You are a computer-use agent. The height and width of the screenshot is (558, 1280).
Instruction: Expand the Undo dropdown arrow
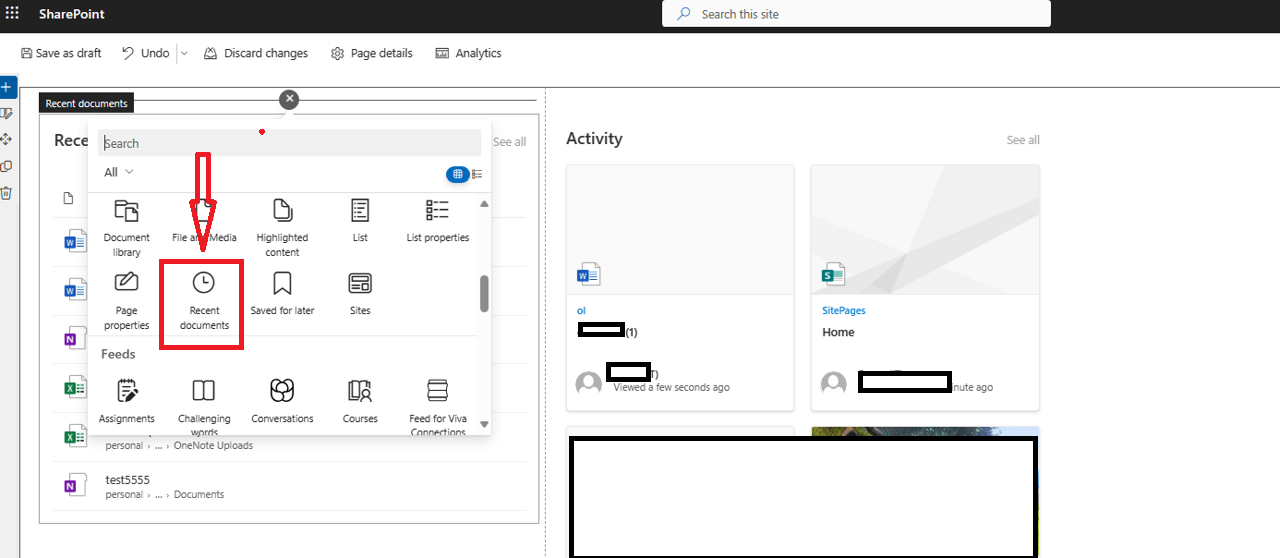tap(184, 54)
